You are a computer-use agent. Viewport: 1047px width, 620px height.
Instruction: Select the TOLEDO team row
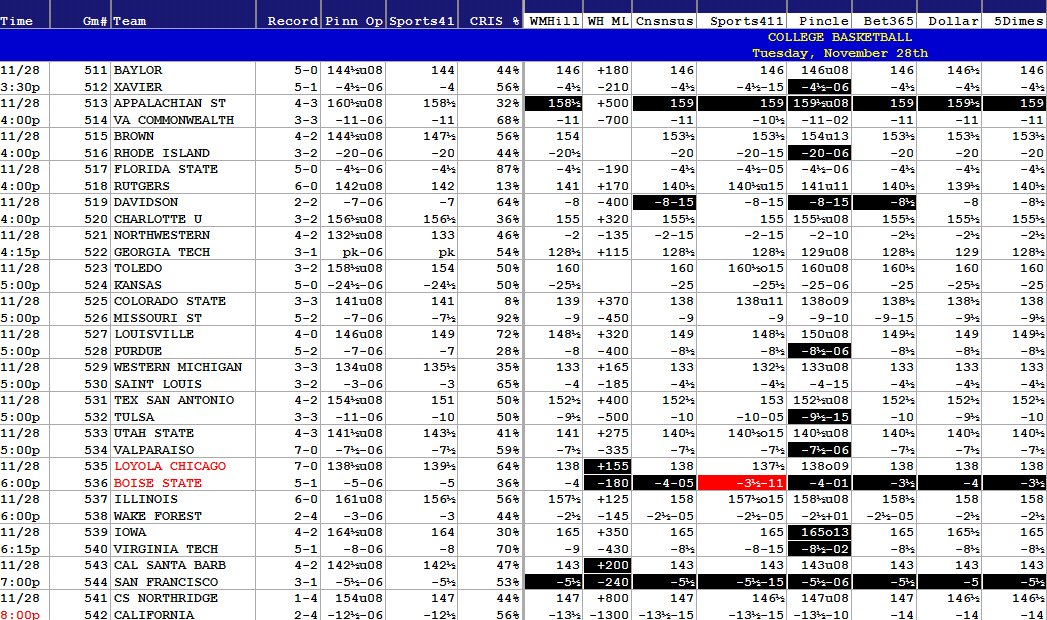click(x=524, y=268)
